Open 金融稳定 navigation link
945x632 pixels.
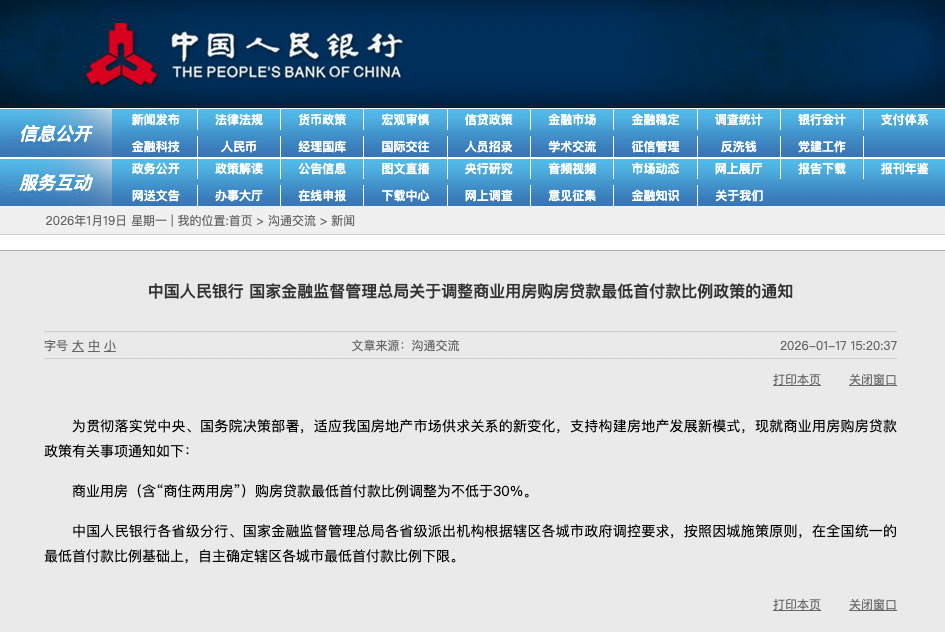(655, 120)
